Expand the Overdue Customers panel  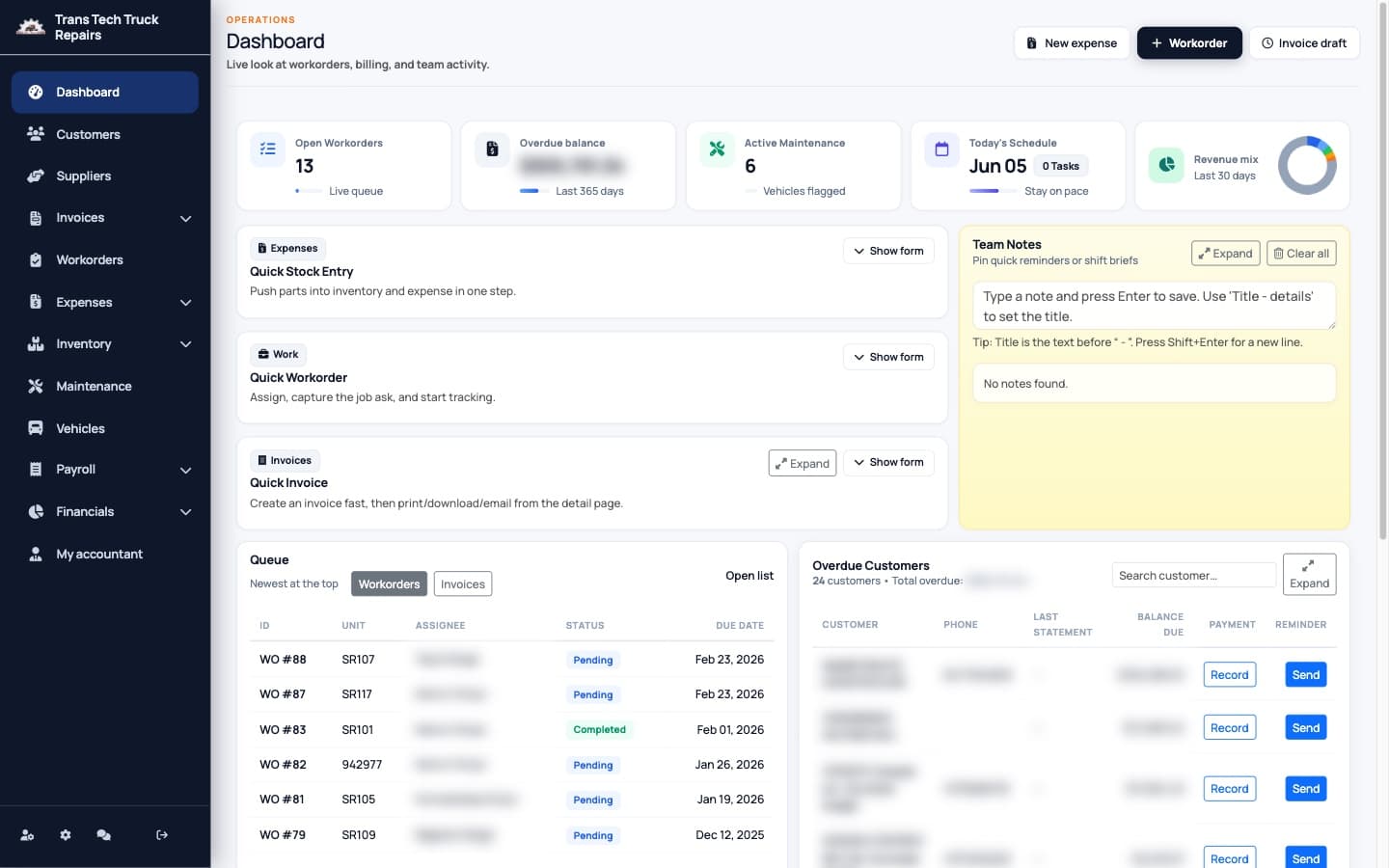[x=1309, y=575]
